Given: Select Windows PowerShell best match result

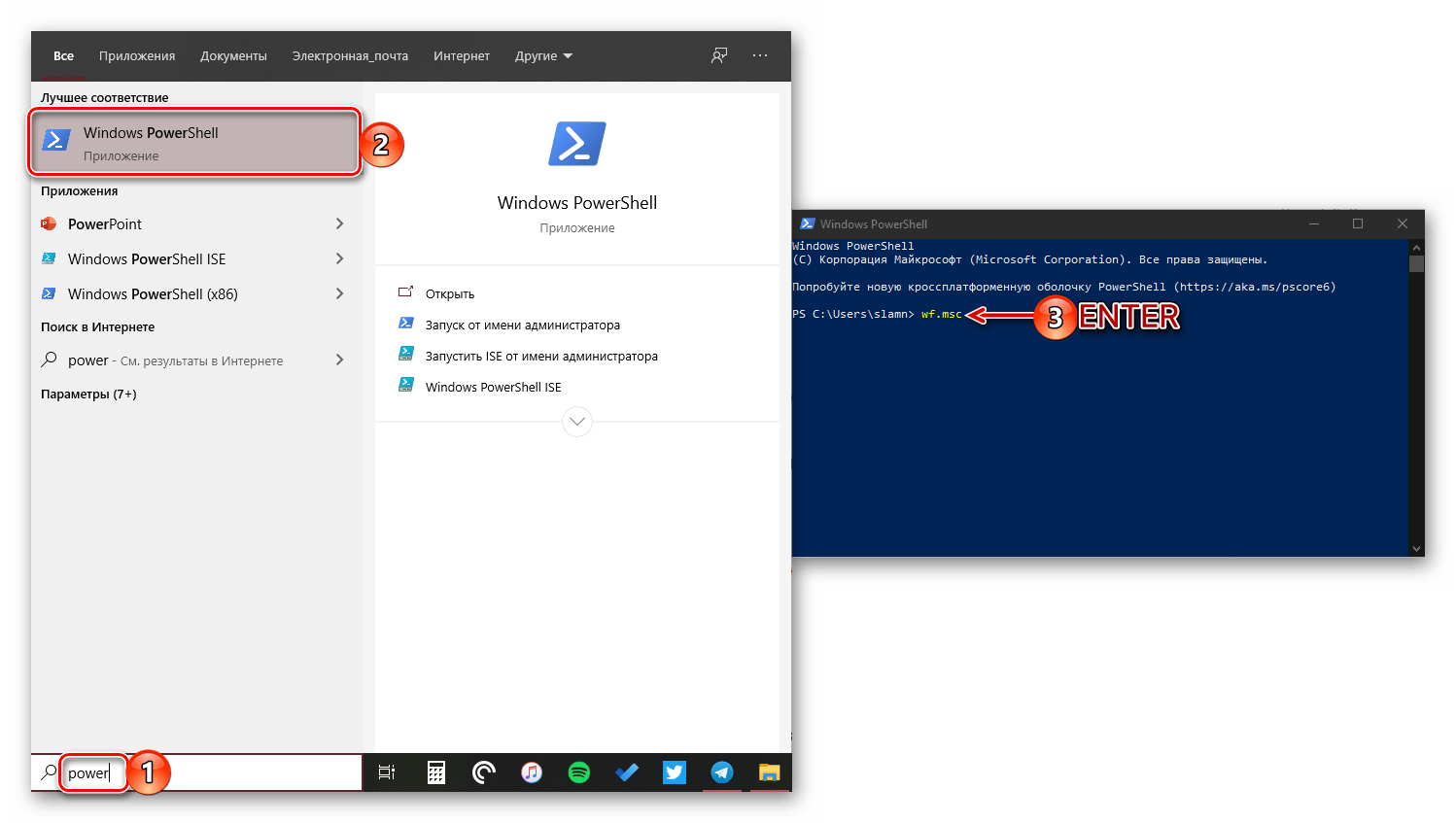Looking at the screenshot, I should [x=194, y=143].
